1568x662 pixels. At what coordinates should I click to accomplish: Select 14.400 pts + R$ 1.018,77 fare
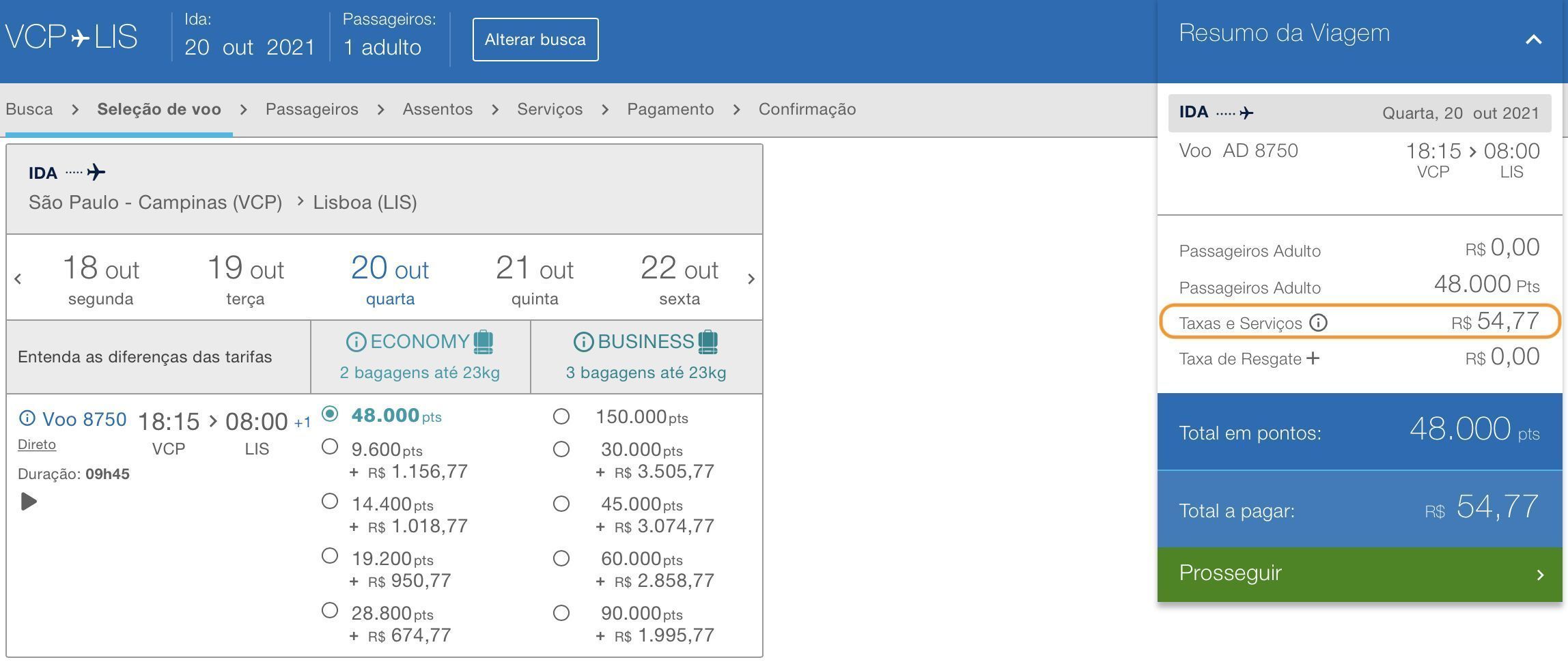coord(330,502)
